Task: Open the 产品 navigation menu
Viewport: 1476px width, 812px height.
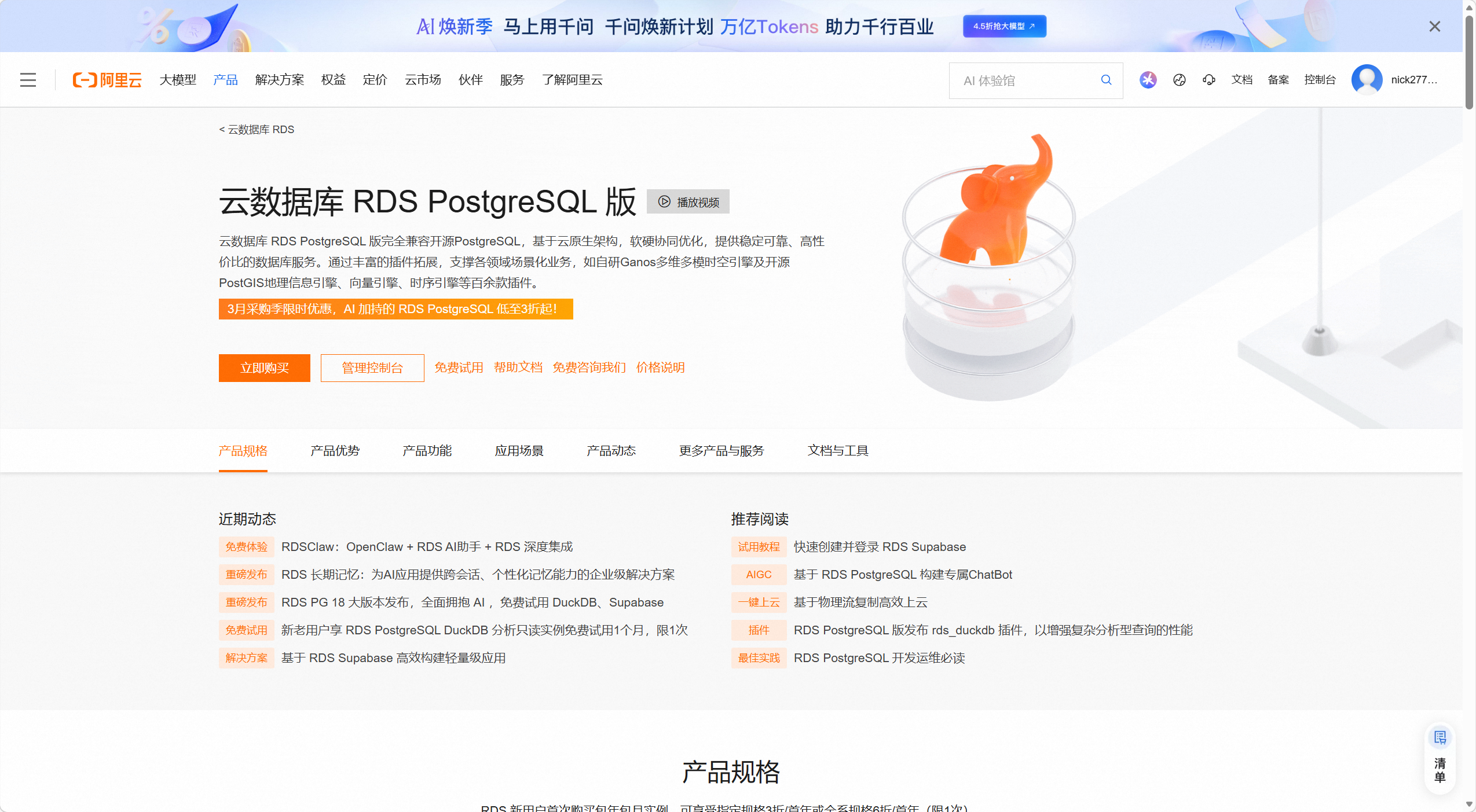Action: (x=225, y=80)
